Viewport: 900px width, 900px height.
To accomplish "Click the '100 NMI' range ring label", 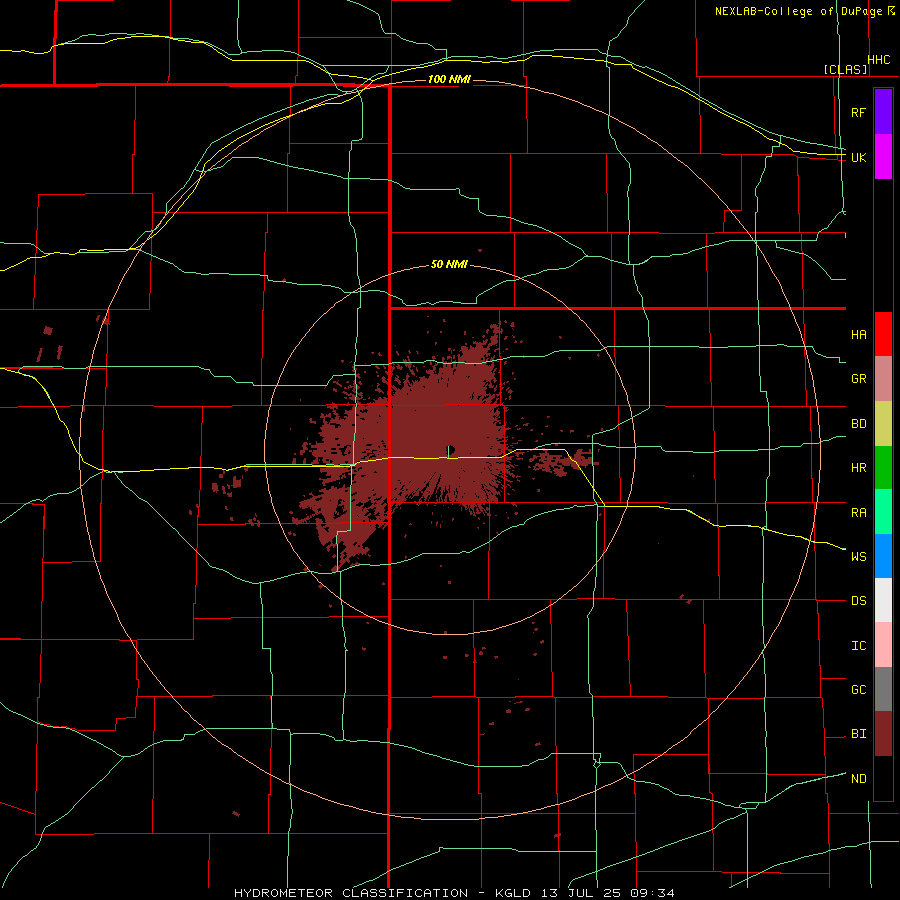I will pyautogui.click(x=449, y=79).
